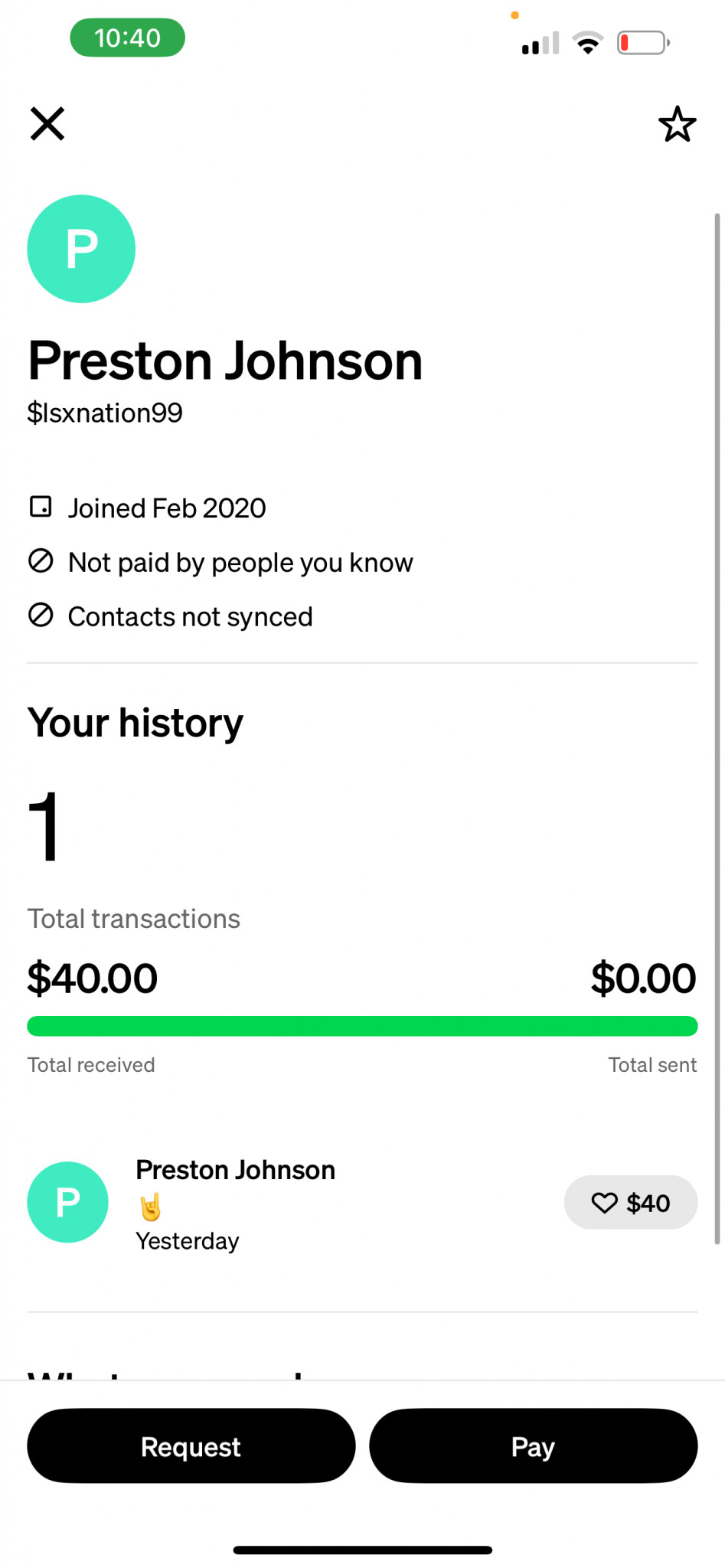Tap the $40.00 Total received amount
Viewport: 725px width, 1568px height.
click(x=92, y=978)
